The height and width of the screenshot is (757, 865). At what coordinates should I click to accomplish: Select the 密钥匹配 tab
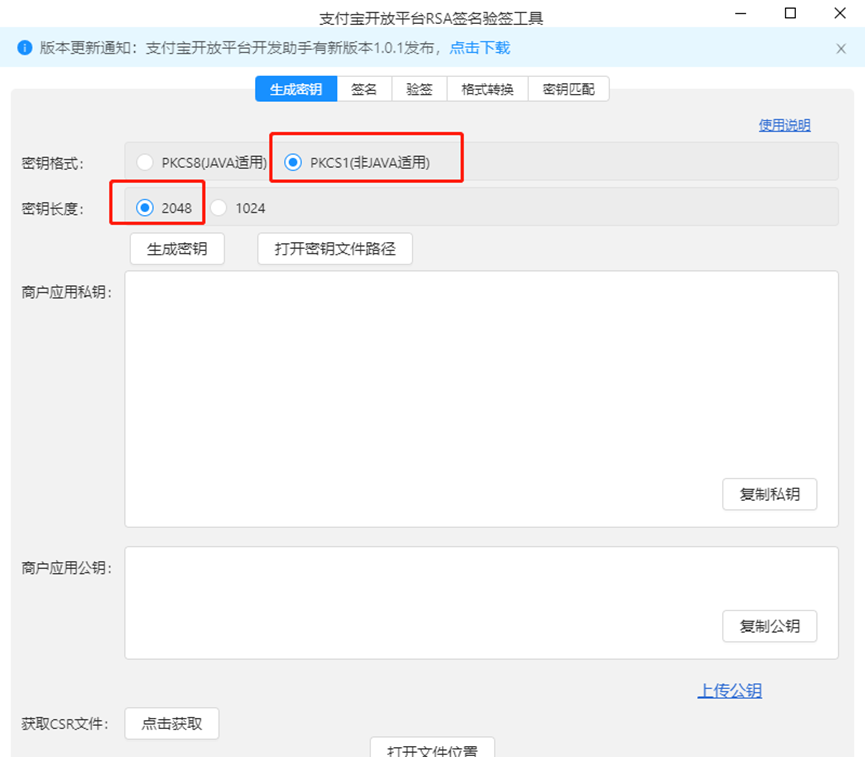coord(569,89)
